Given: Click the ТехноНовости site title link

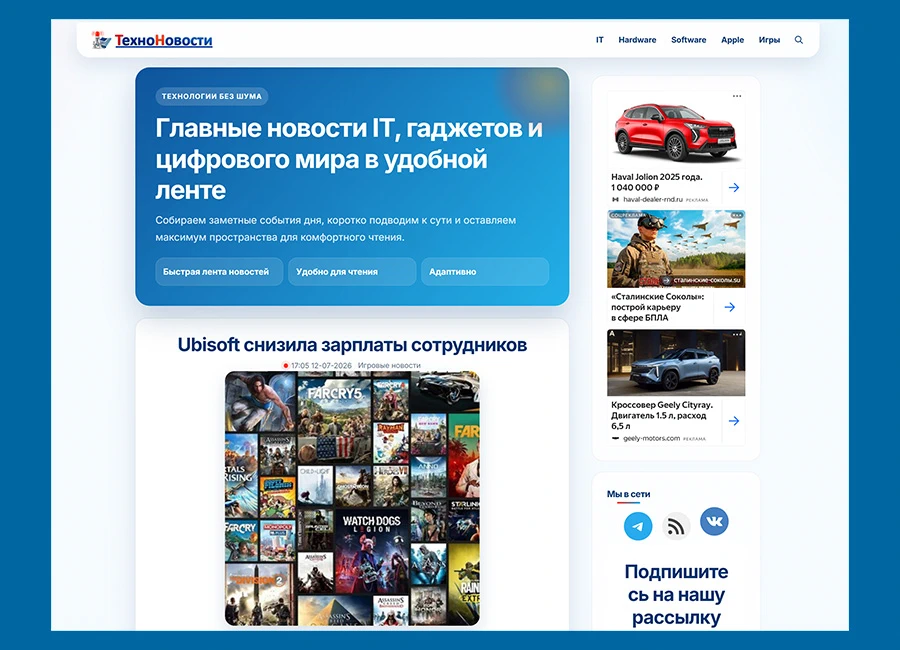Looking at the screenshot, I should (164, 40).
